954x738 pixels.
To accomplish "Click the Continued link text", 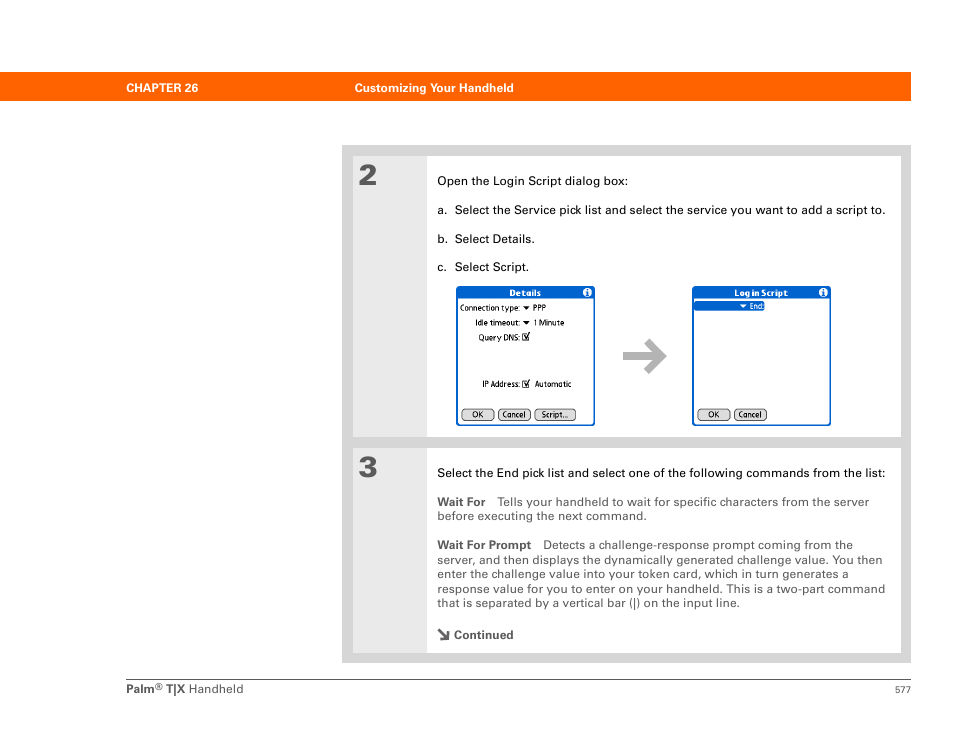I will tap(484, 635).
